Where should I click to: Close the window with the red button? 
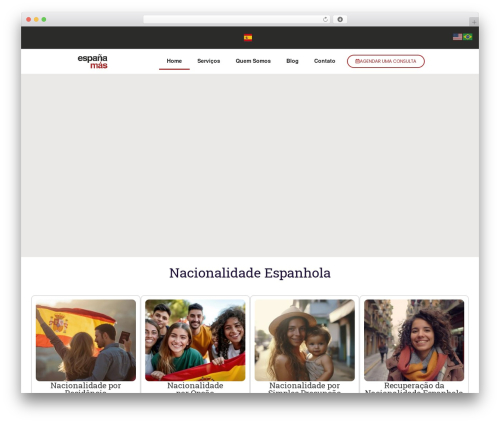click(29, 19)
